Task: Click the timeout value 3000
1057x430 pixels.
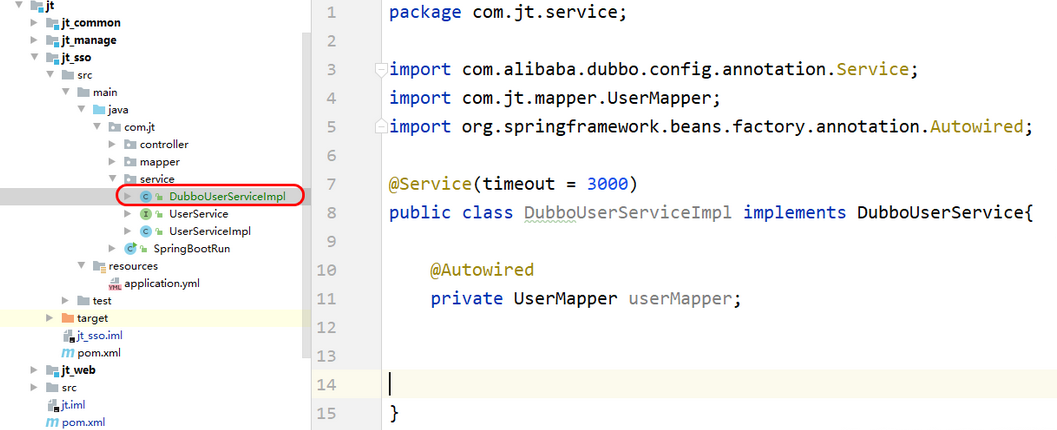Action: tap(607, 183)
